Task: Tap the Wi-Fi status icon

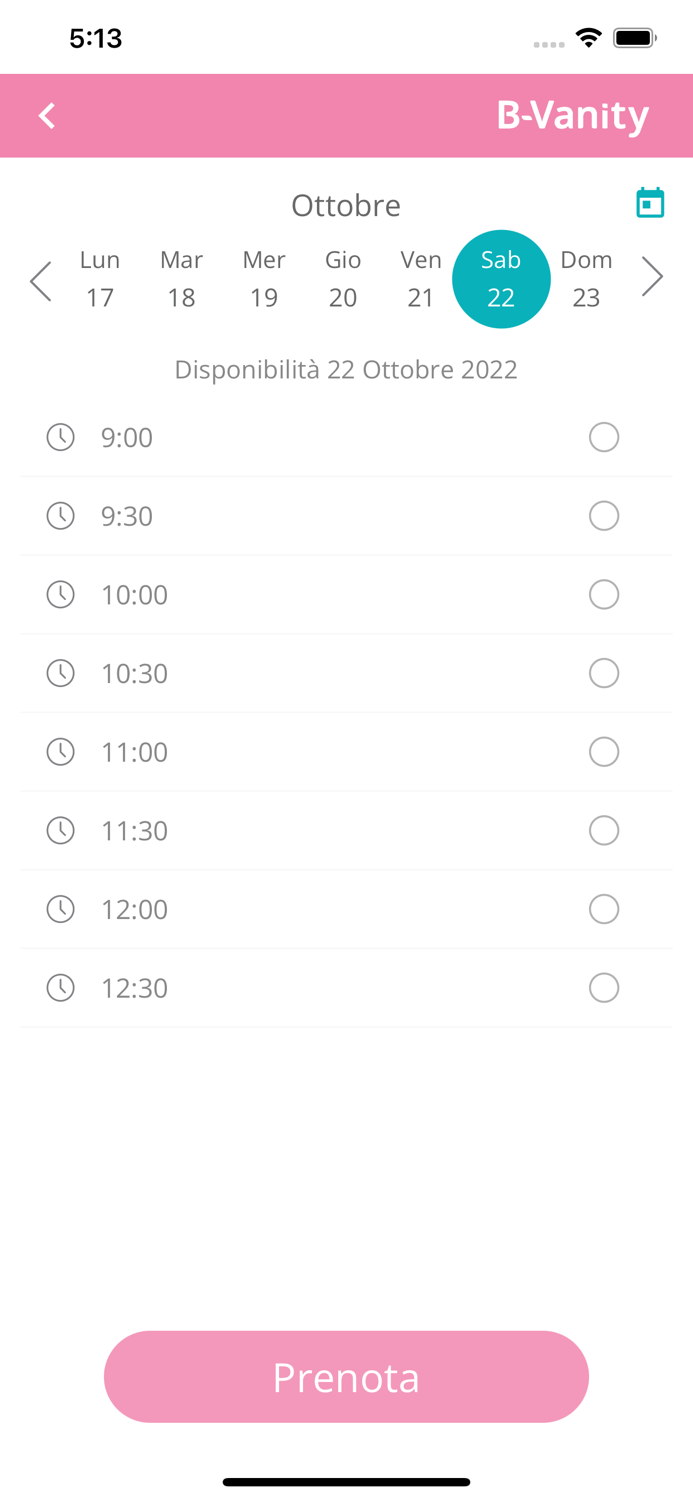Action: tap(589, 38)
